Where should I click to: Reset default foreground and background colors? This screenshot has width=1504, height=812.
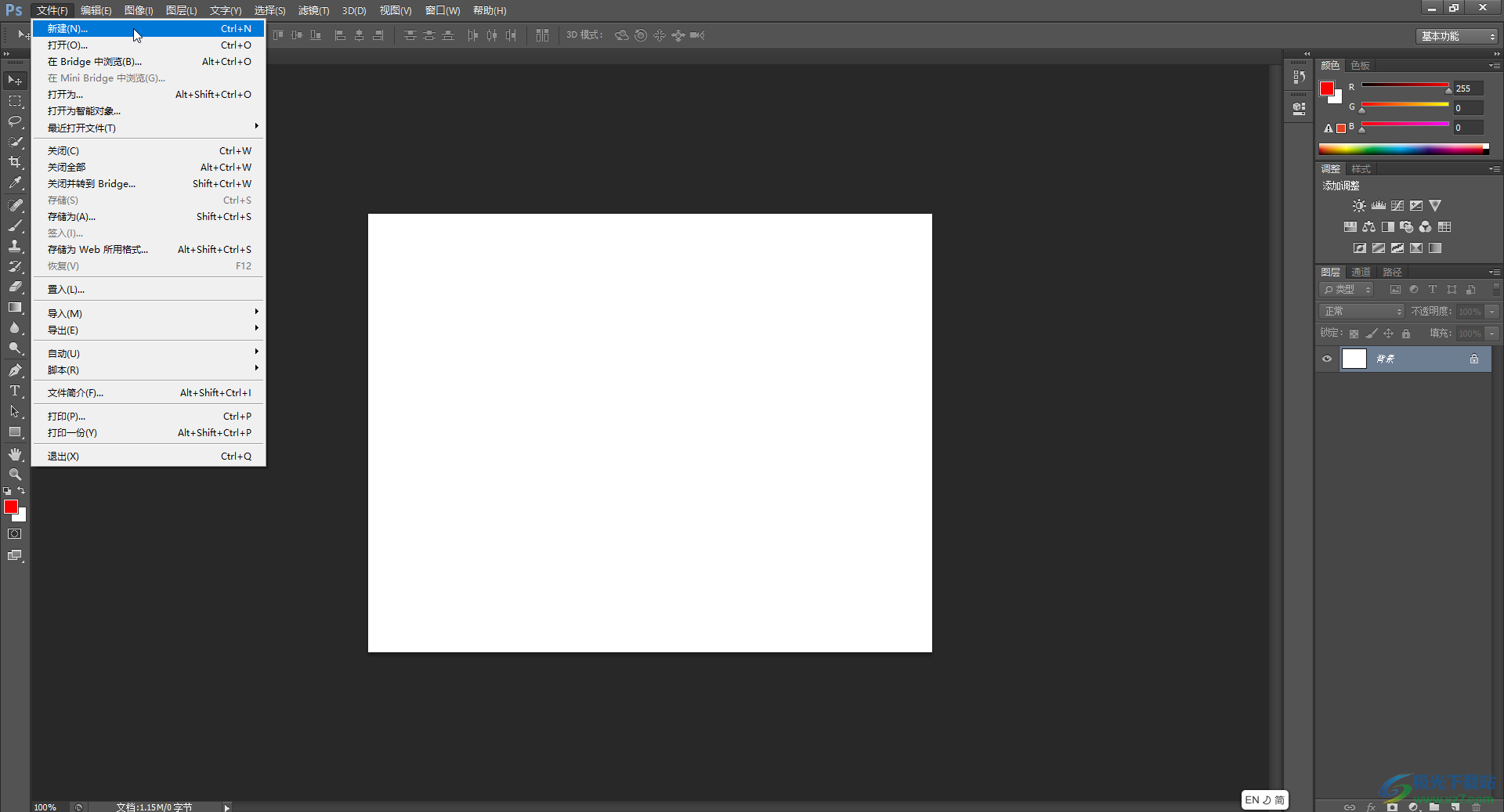[7, 491]
